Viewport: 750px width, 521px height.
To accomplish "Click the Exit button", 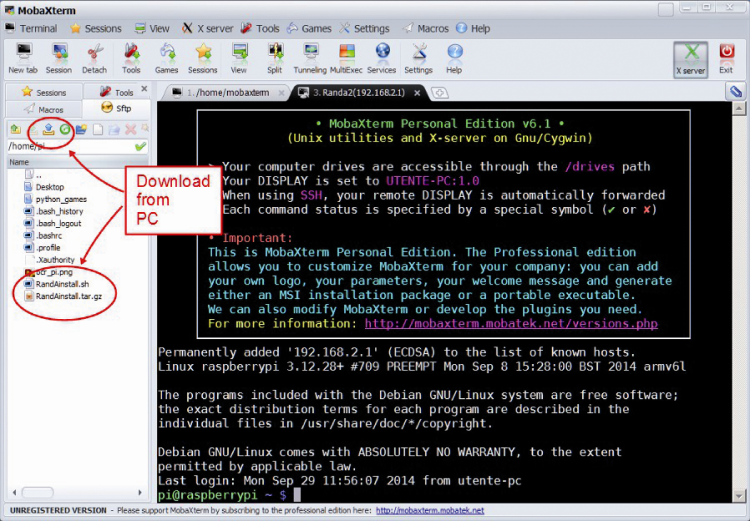I will [x=726, y=58].
